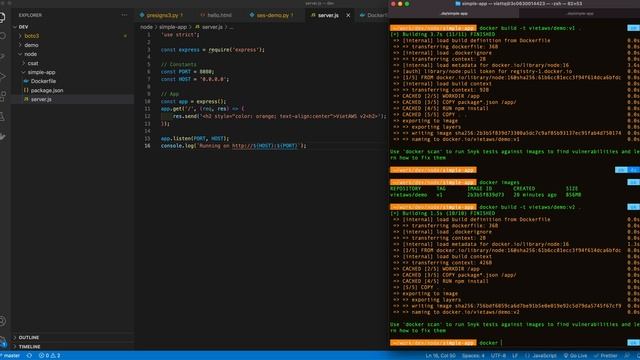The width and height of the screenshot is (640, 360).
Task: Open the Explorer more actions ellipsis
Action: [124, 15]
